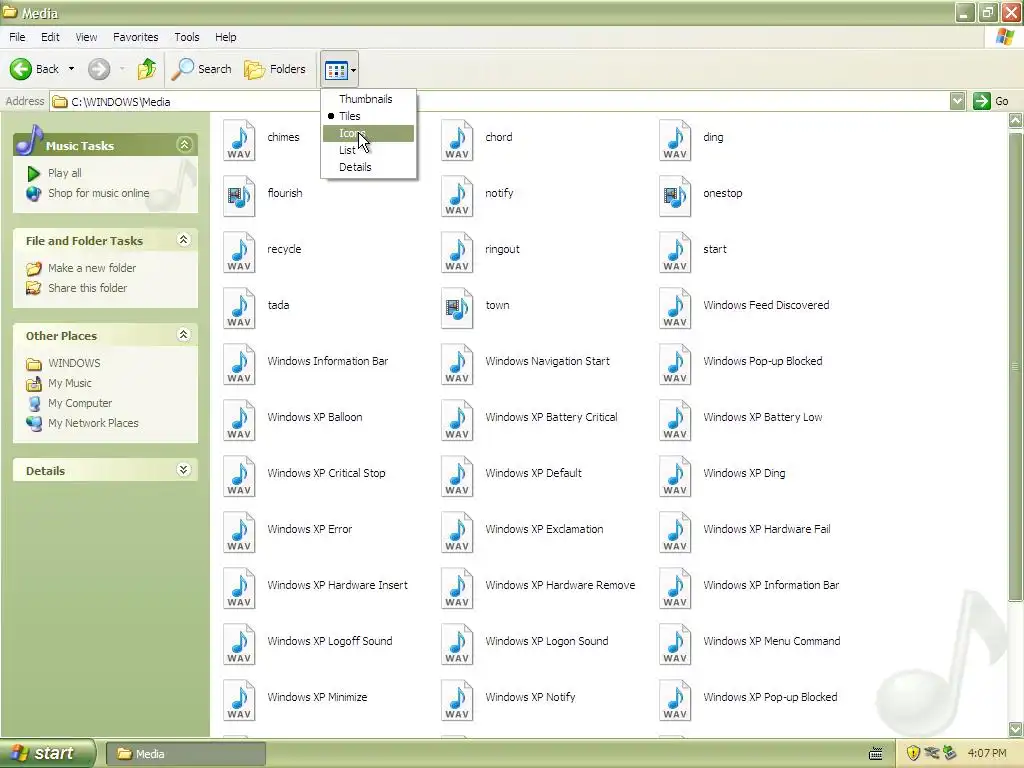This screenshot has height=768, width=1024.
Task: Select Windows XP Logon Sound icon
Action: click(457, 644)
